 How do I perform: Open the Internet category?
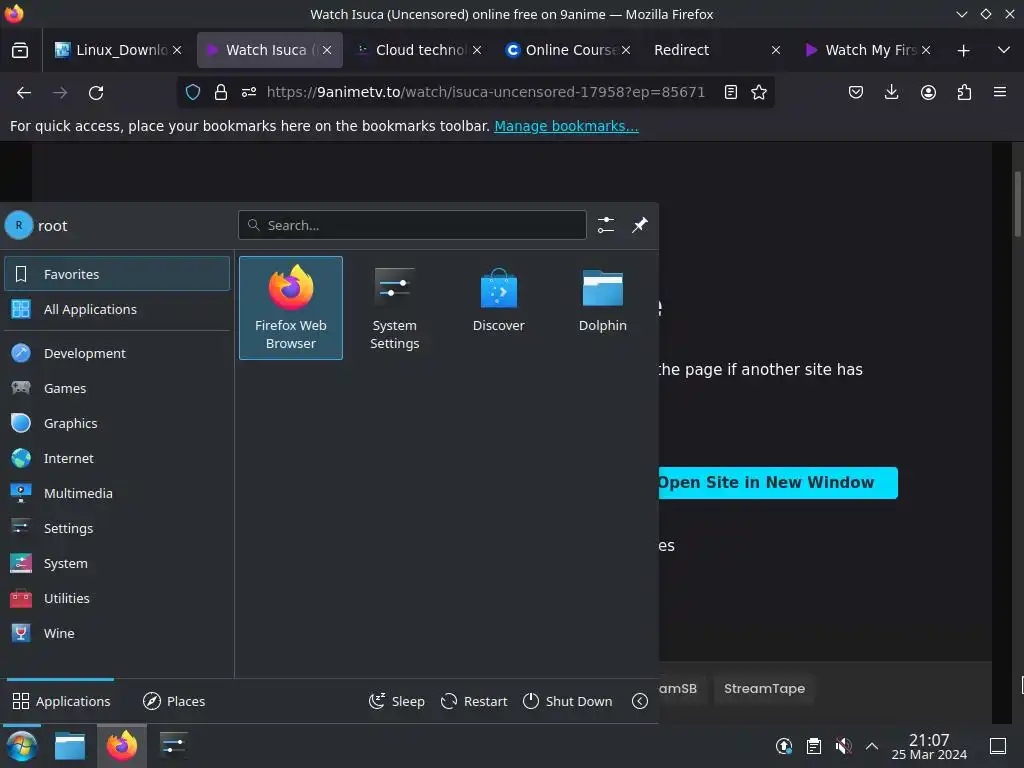[117, 458]
